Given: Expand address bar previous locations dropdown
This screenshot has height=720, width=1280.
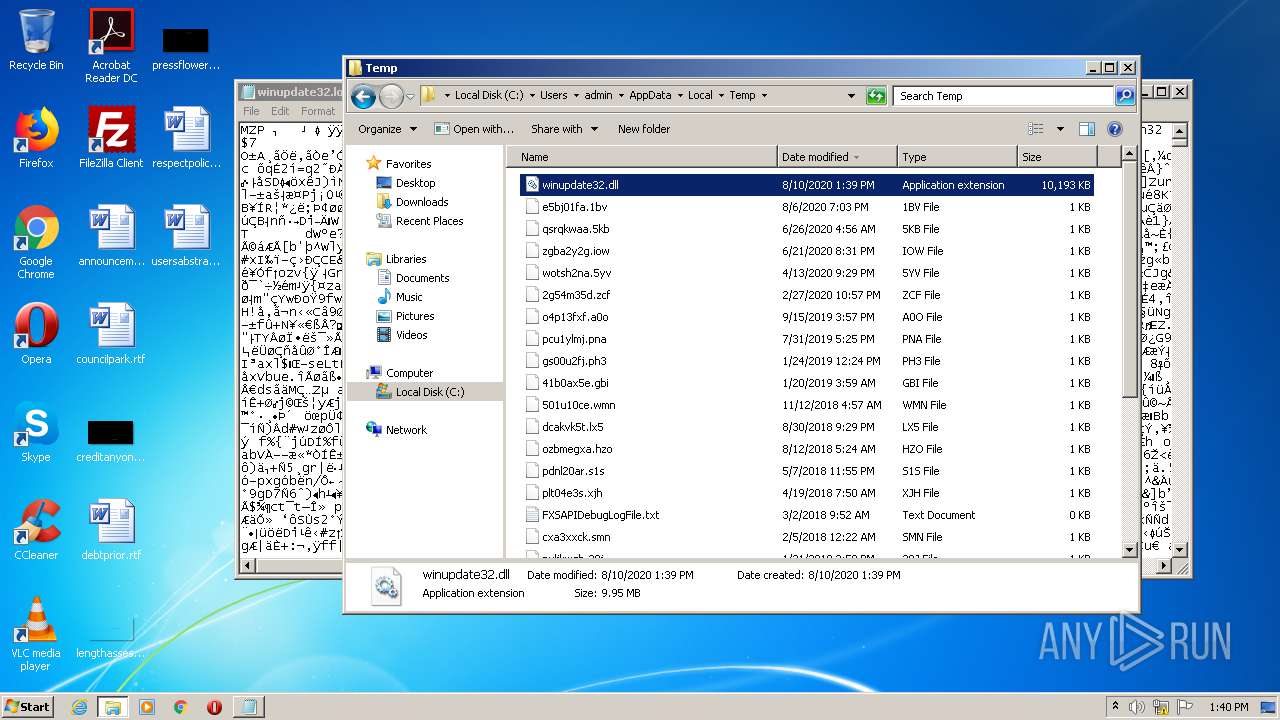Looking at the screenshot, I should 851,96.
